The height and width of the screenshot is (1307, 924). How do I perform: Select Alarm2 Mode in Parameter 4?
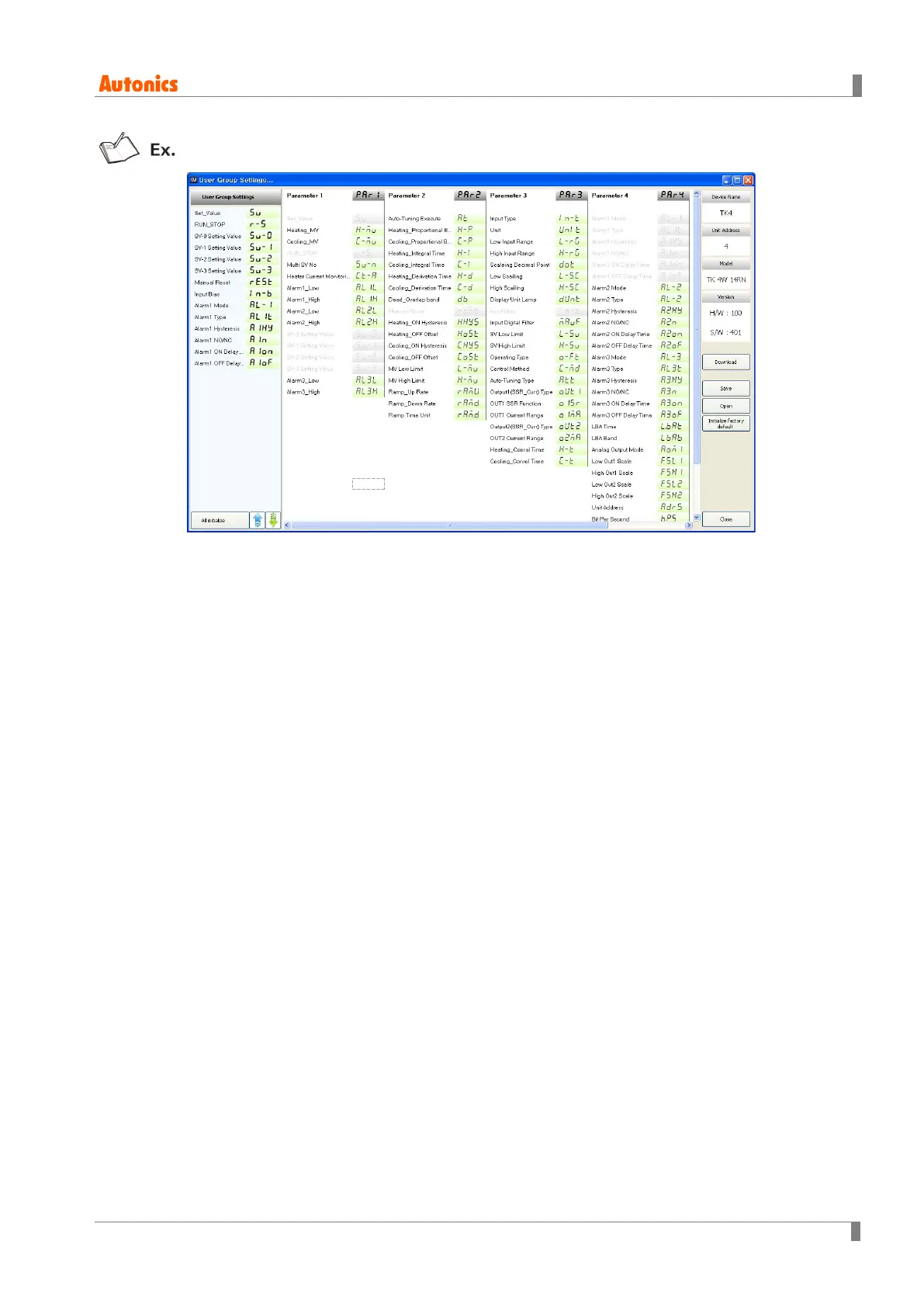click(639, 288)
